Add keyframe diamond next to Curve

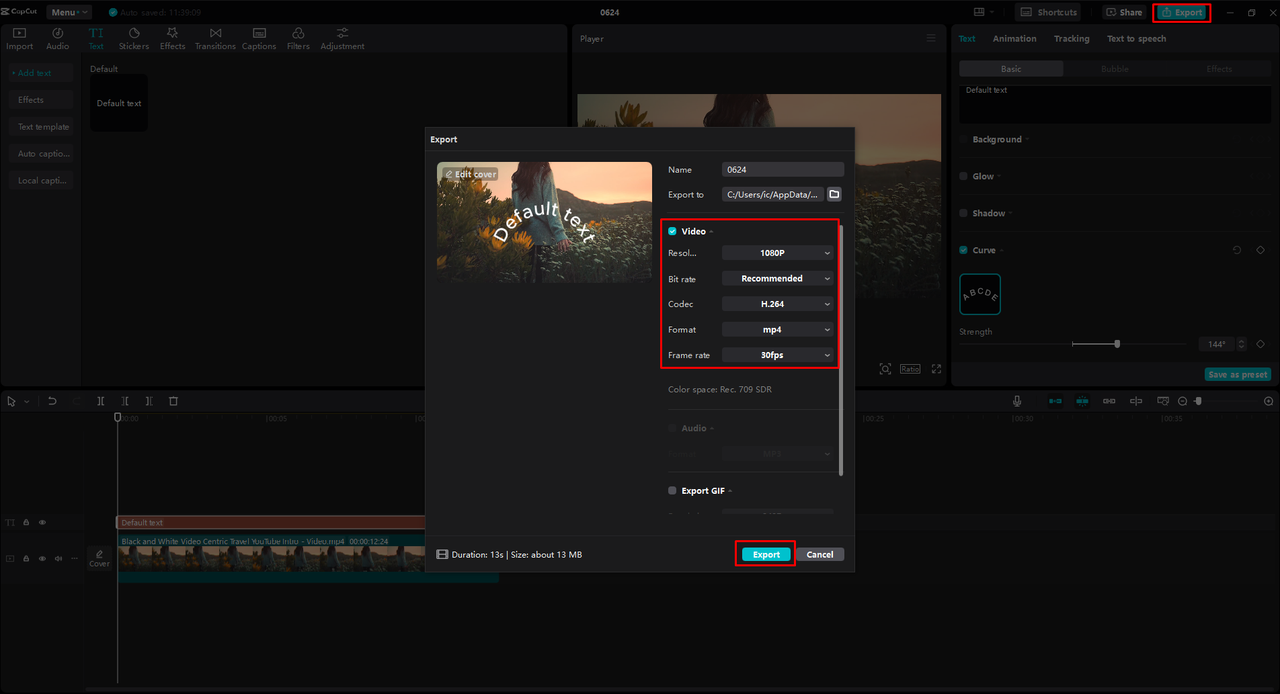tap(1260, 250)
